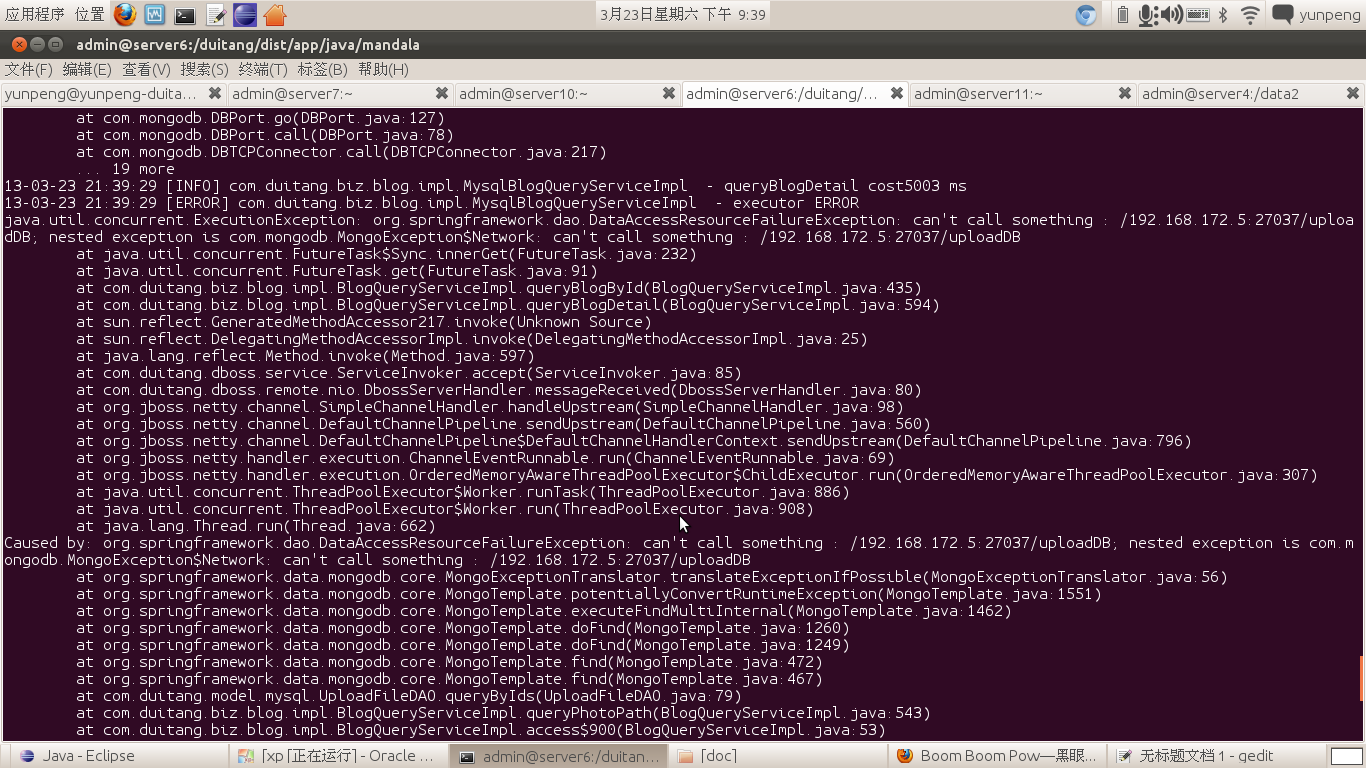The width and height of the screenshot is (1366, 768).
Task: Click the "GeneratedMethodAccessor217.invoke(Unknown Source)" line
Action: click(x=364, y=322)
